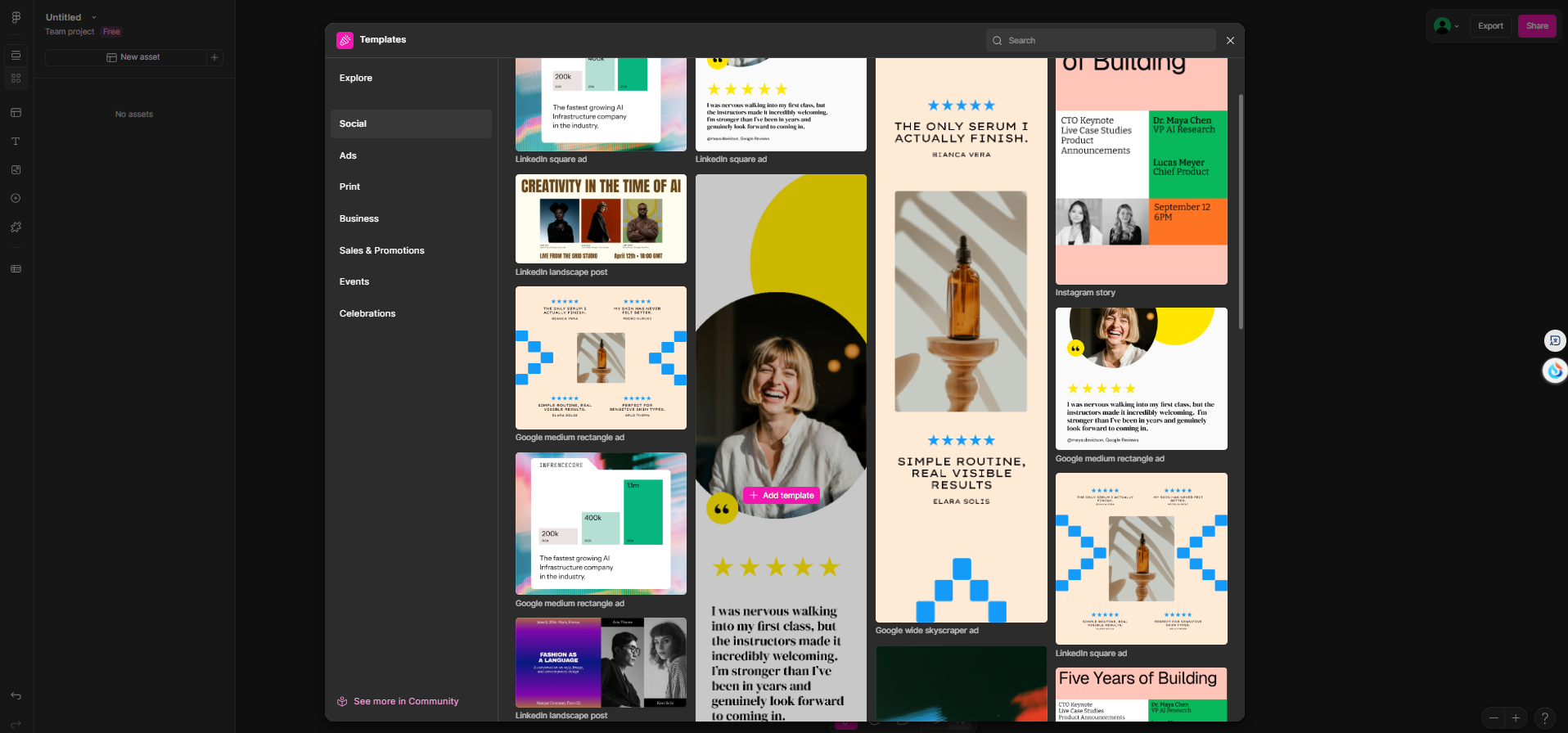This screenshot has width=1568, height=733.
Task: Select the stacked-rows view icon in left rail
Action: [16, 56]
